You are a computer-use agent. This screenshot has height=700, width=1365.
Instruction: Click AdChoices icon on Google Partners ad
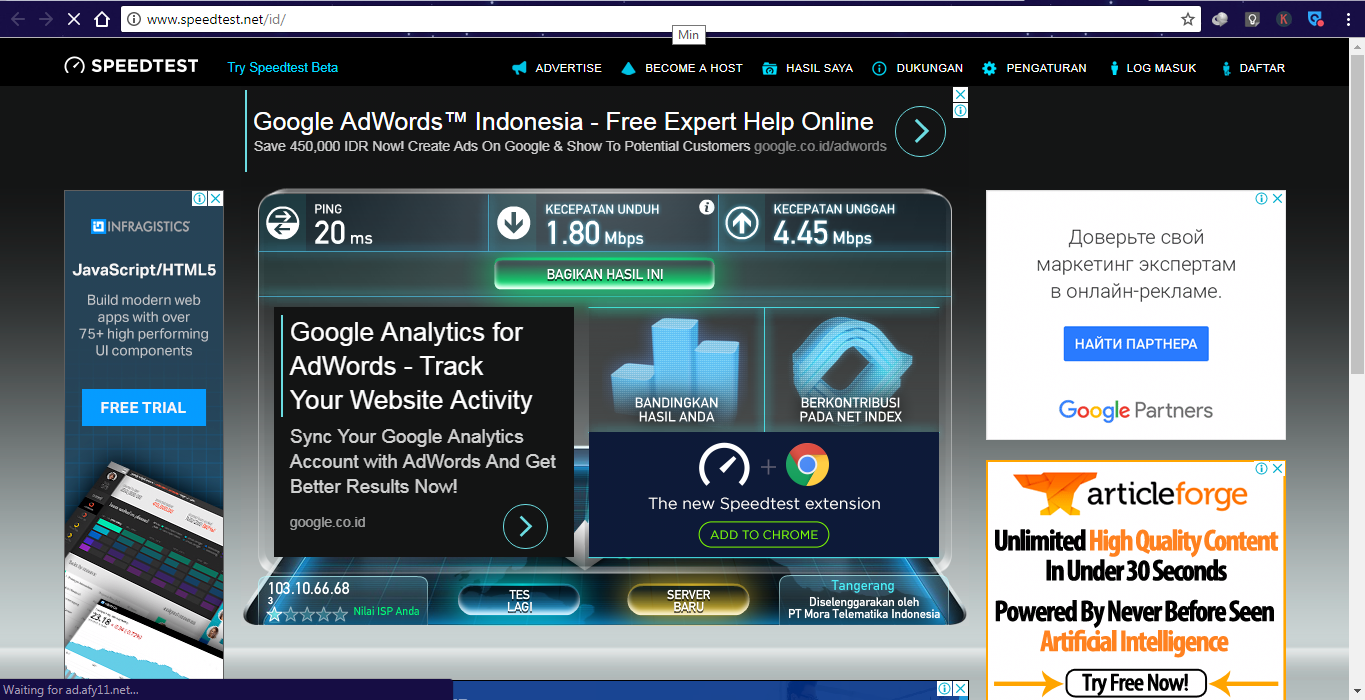[x=1261, y=199]
